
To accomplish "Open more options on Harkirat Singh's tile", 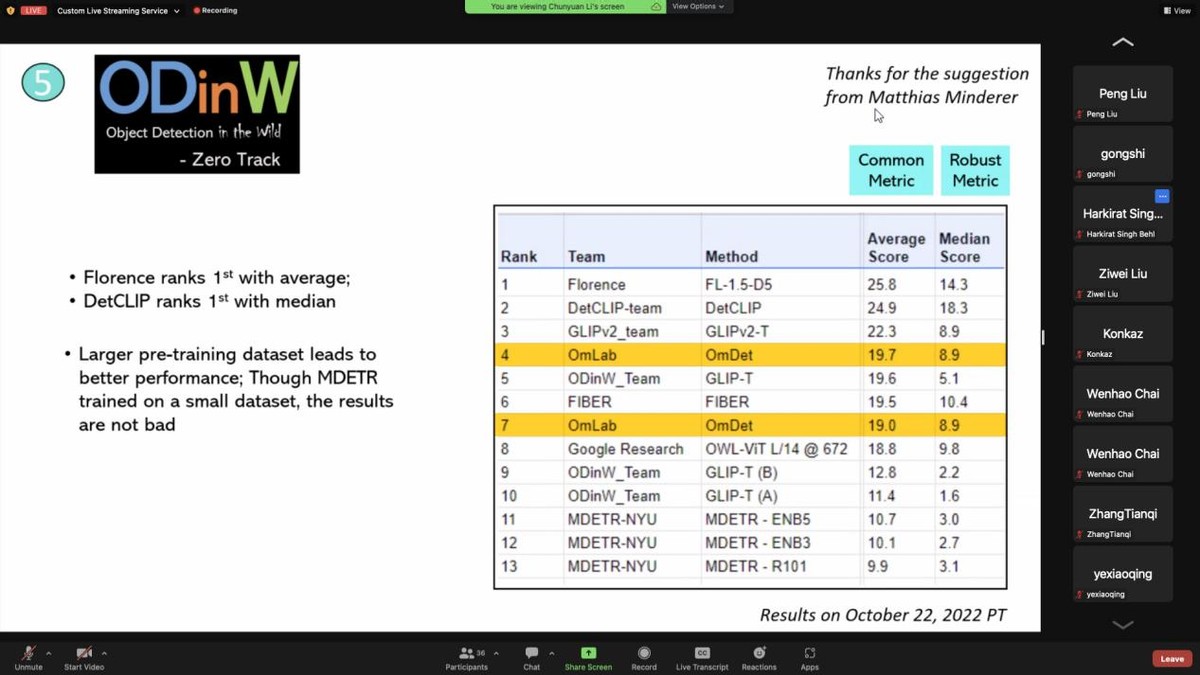I will click(1162, 197).
